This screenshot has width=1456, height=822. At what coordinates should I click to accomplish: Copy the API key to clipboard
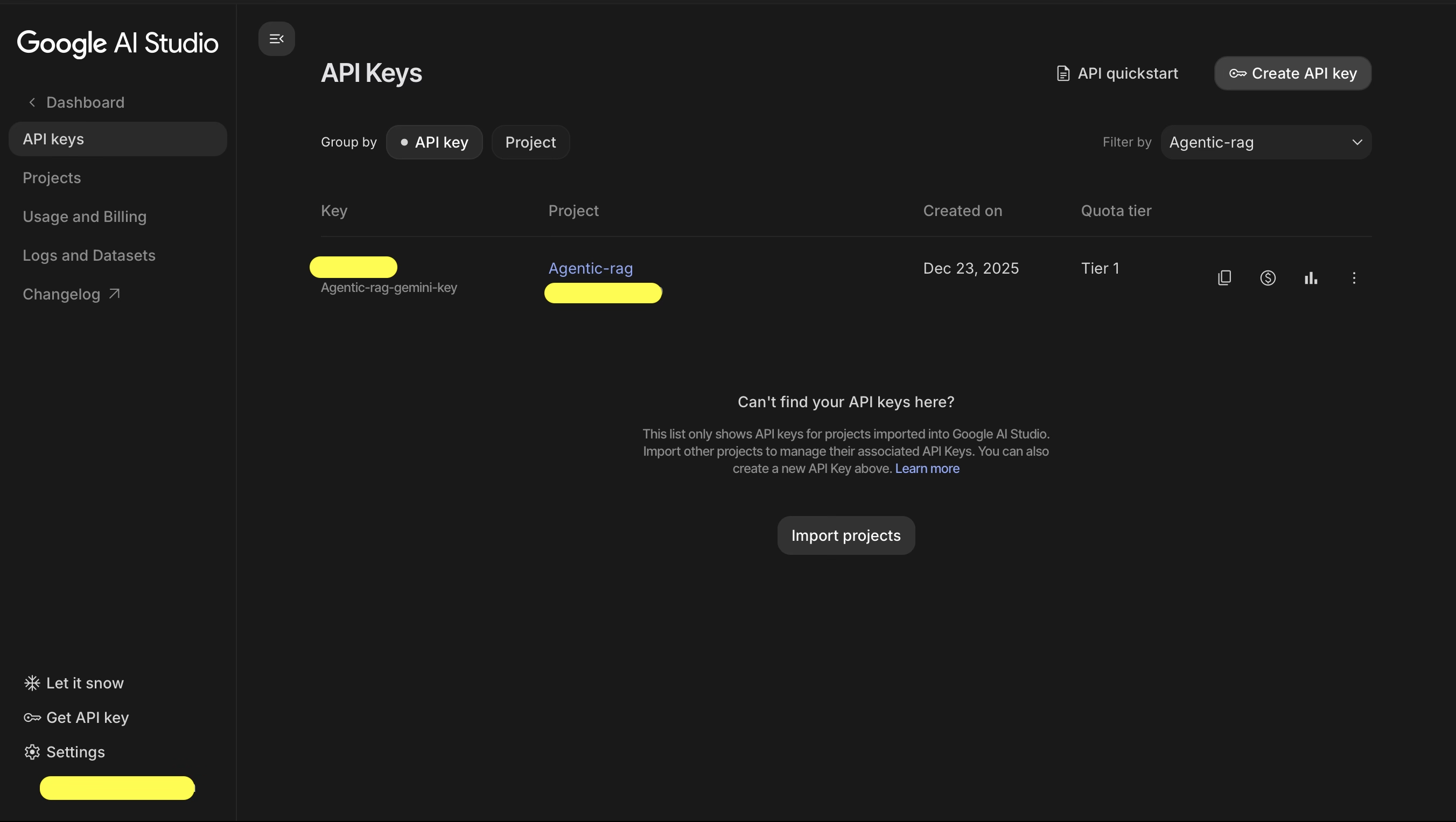click(1224, 277)
